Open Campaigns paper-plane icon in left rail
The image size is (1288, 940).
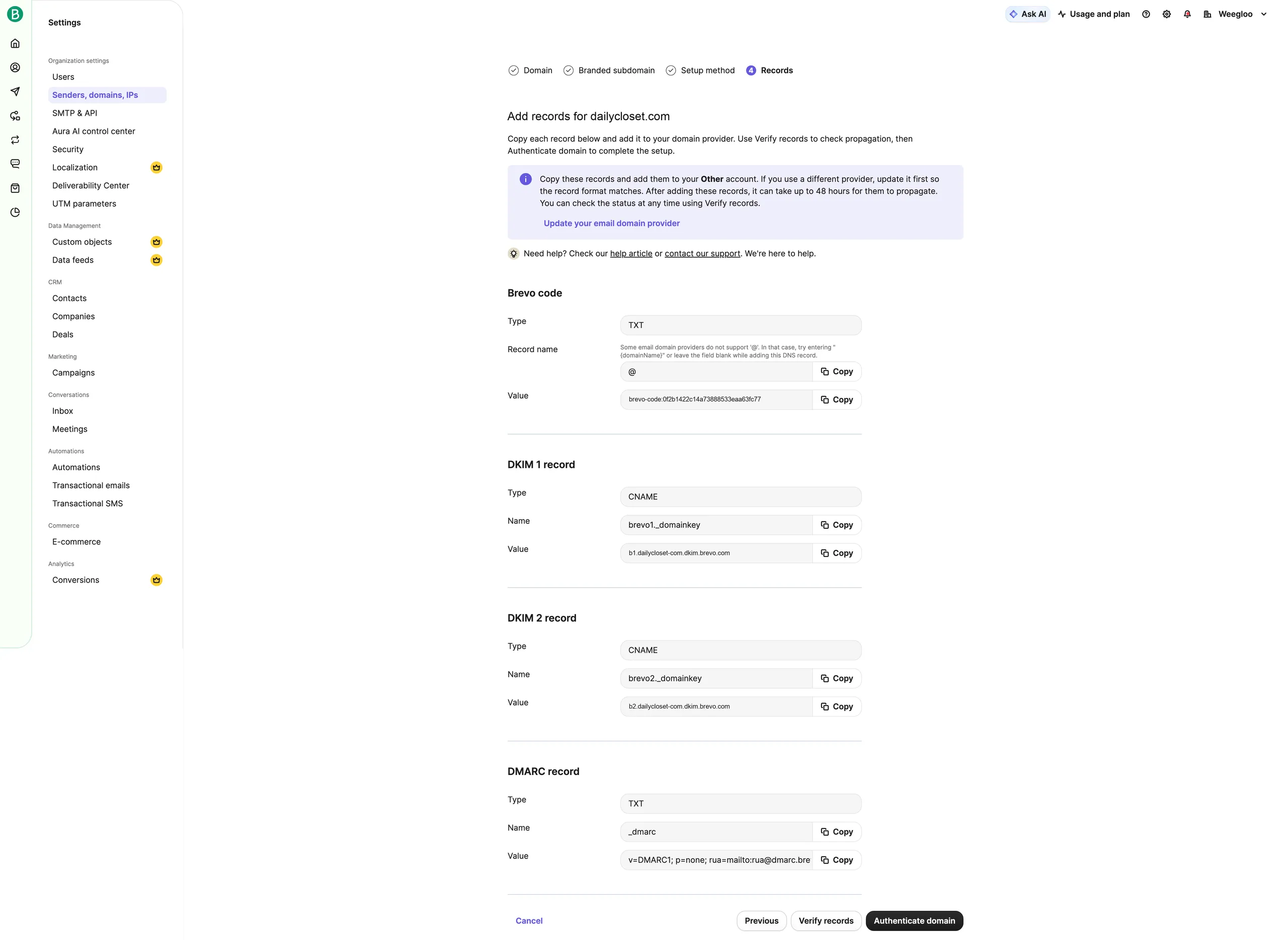coord(16,92)
